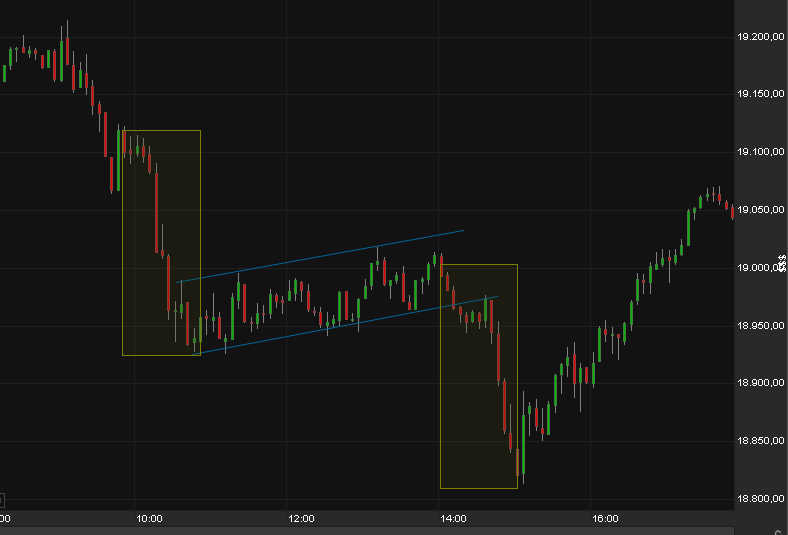Image resolution: width=788 pixels, height=535 pixels.
Task: Click the 12:00 time axis label
Action: point(301,518)
